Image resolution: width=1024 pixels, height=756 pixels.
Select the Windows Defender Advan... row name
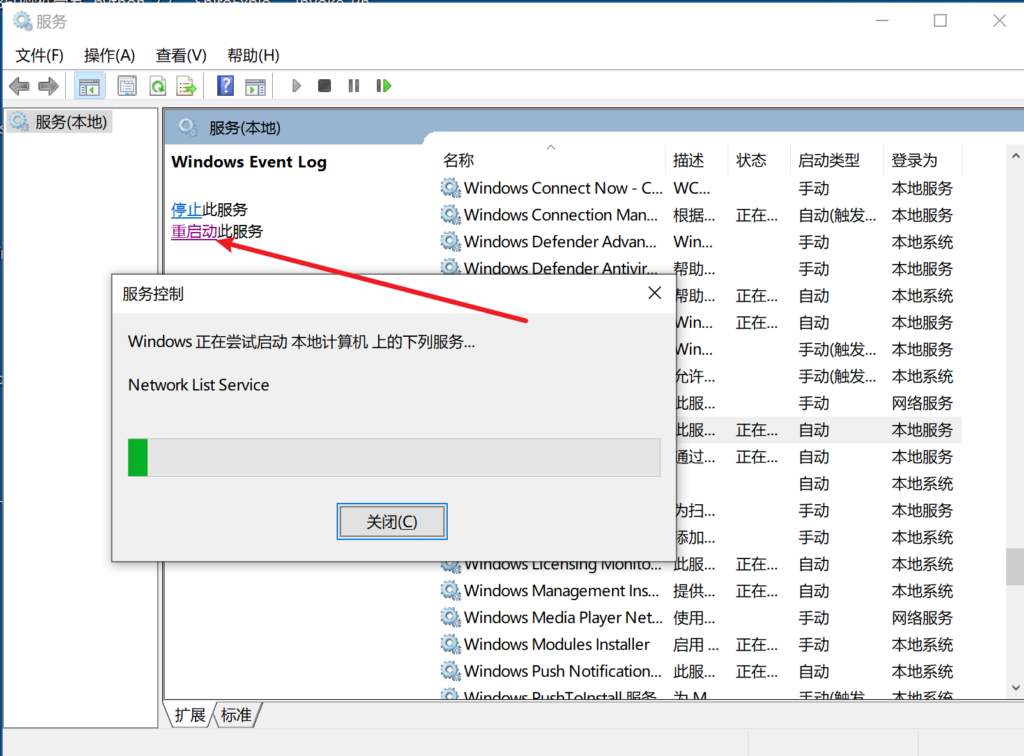(x=560, y=242)
